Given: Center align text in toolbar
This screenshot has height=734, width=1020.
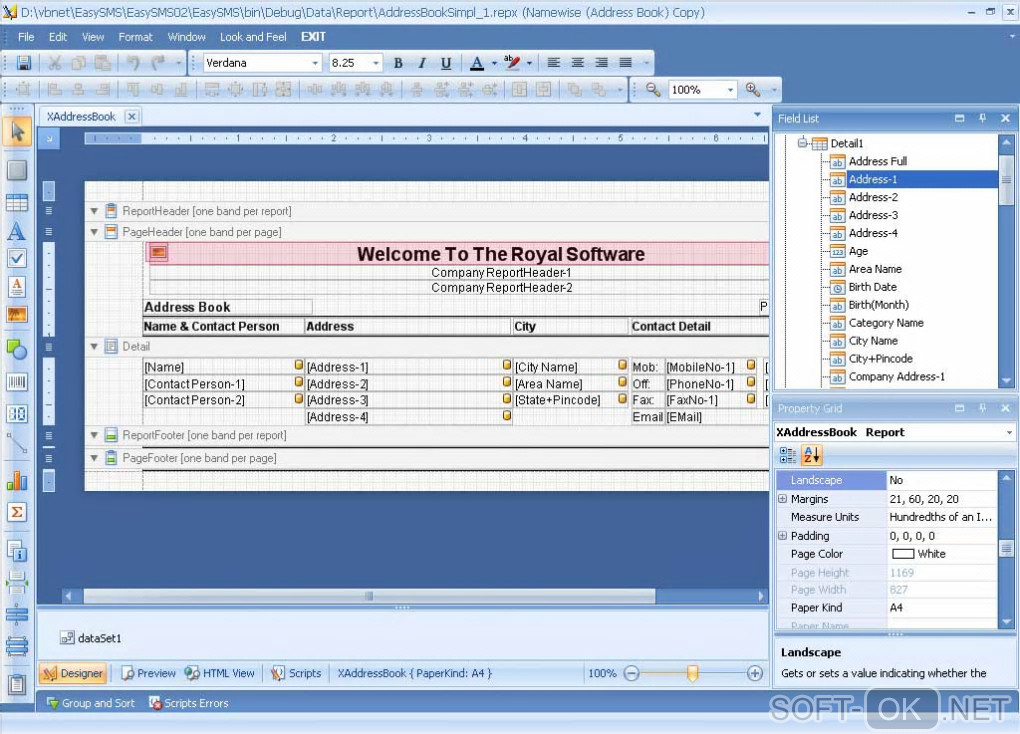Looking at the screenshot, I should [578, 62].
